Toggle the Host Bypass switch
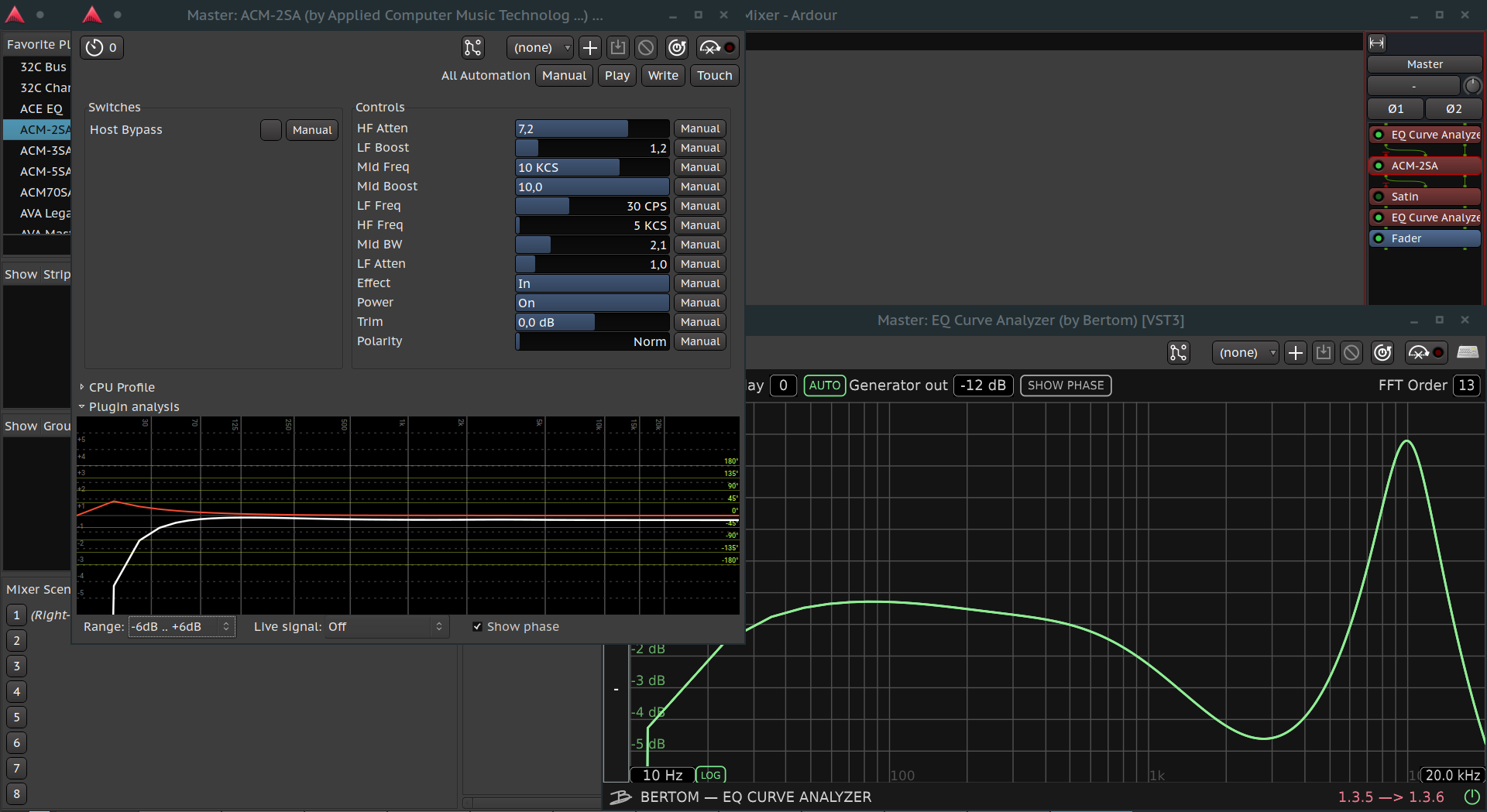1487x812 pixels. 271,130
